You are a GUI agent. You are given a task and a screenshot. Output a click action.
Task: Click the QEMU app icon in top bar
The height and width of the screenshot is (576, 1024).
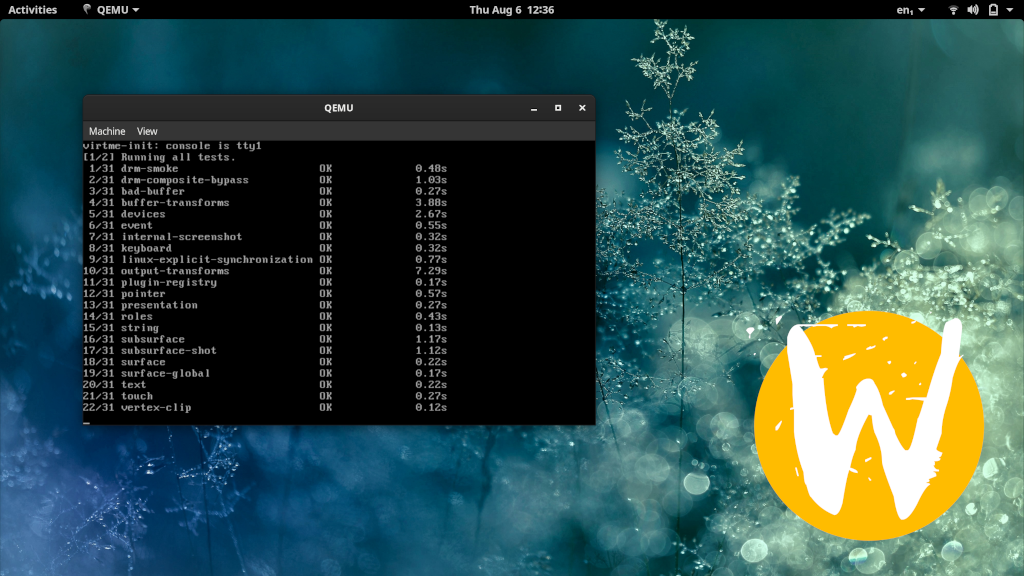pos(87,10)
